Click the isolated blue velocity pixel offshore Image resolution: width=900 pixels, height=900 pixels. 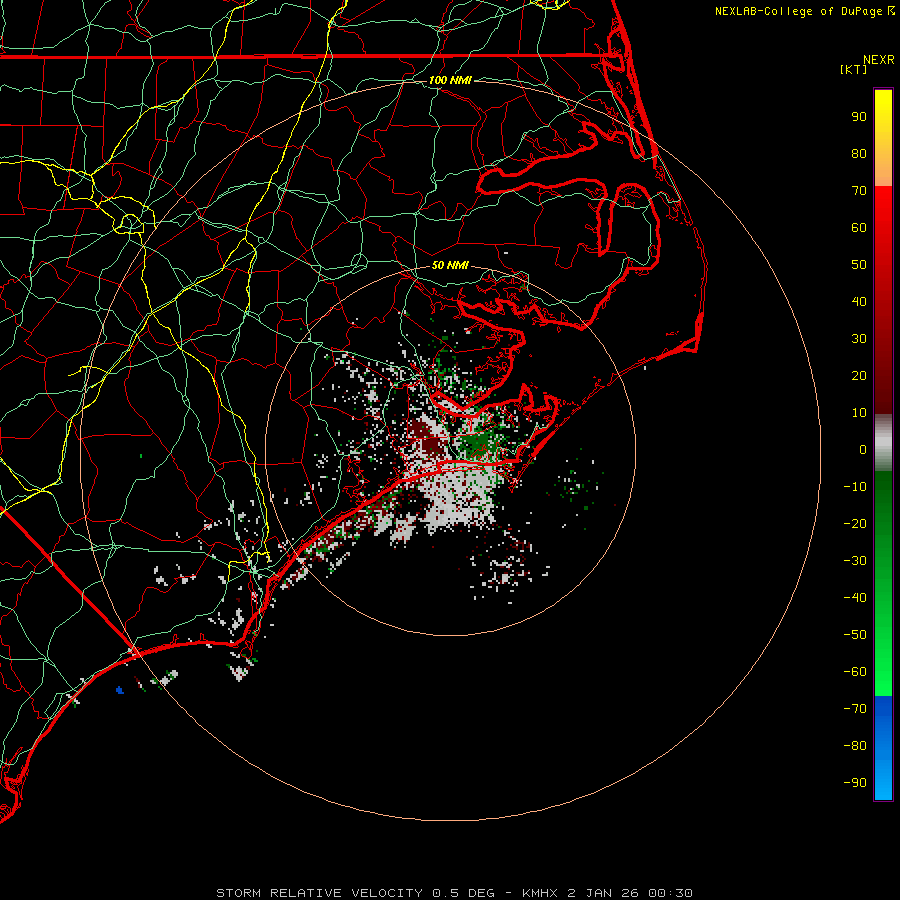click(x=119, y=690)
